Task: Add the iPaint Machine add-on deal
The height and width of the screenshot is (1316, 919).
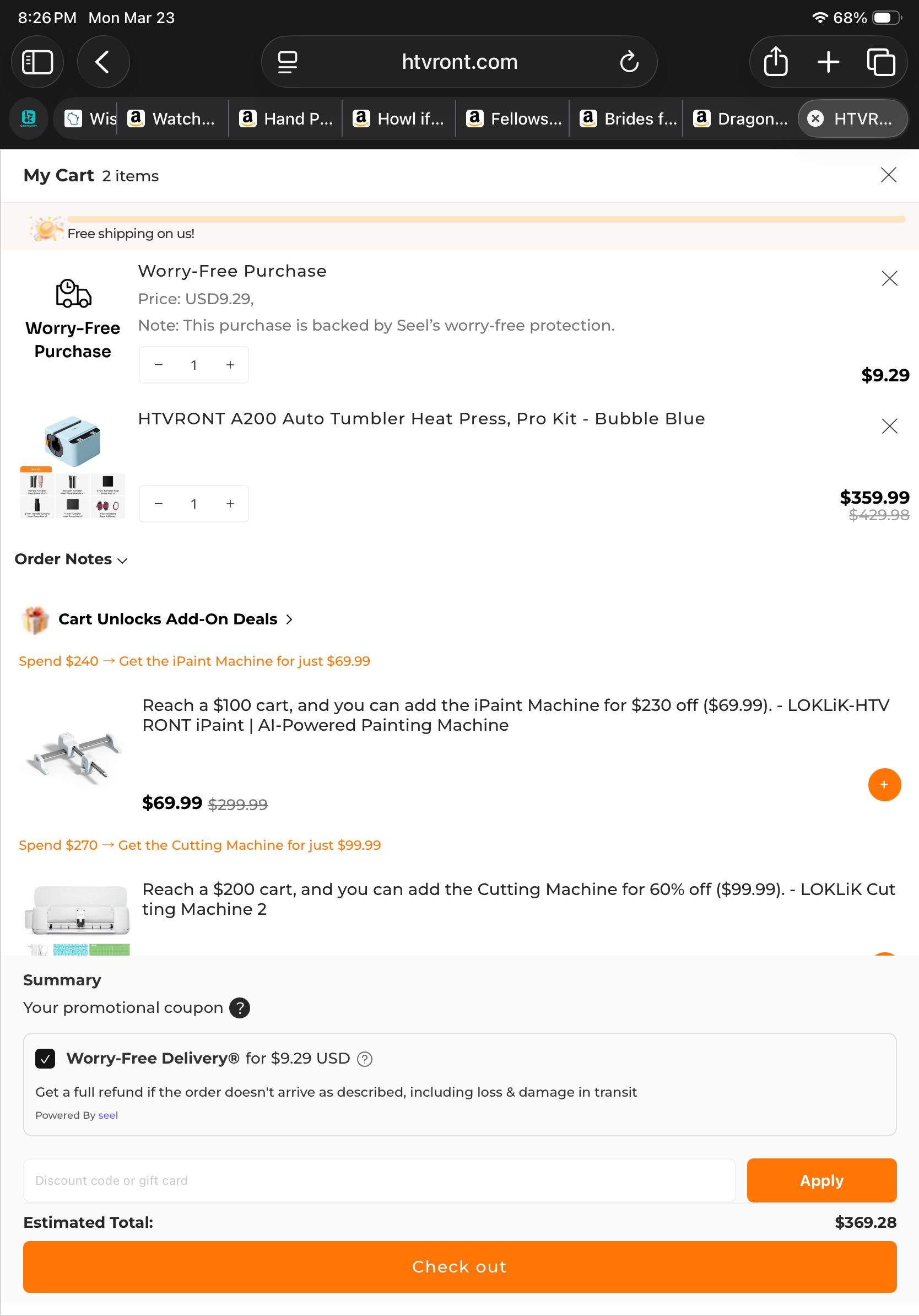Action: 884,785
